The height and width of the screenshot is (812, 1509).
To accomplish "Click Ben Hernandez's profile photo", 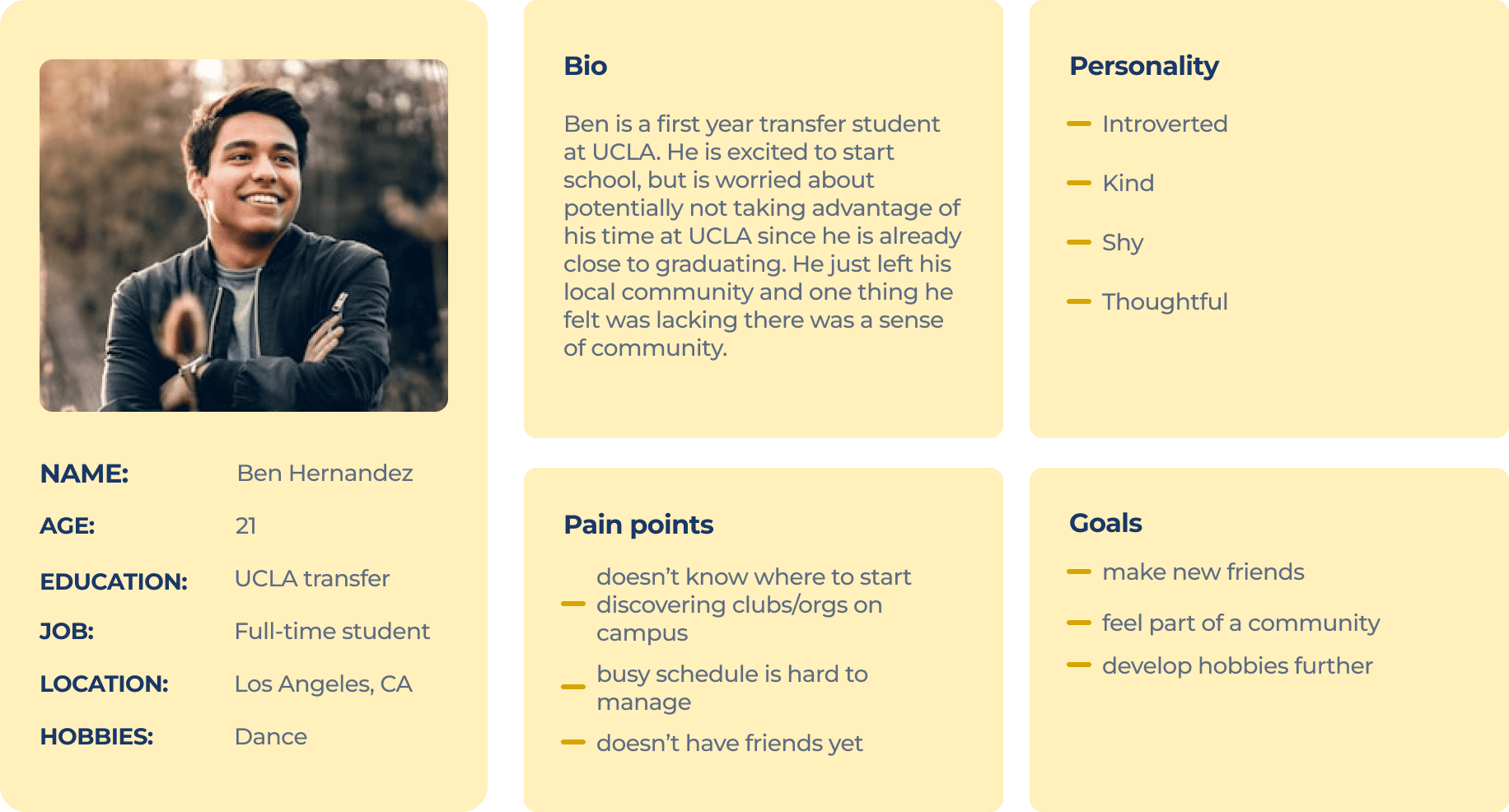I will (244, 236).
